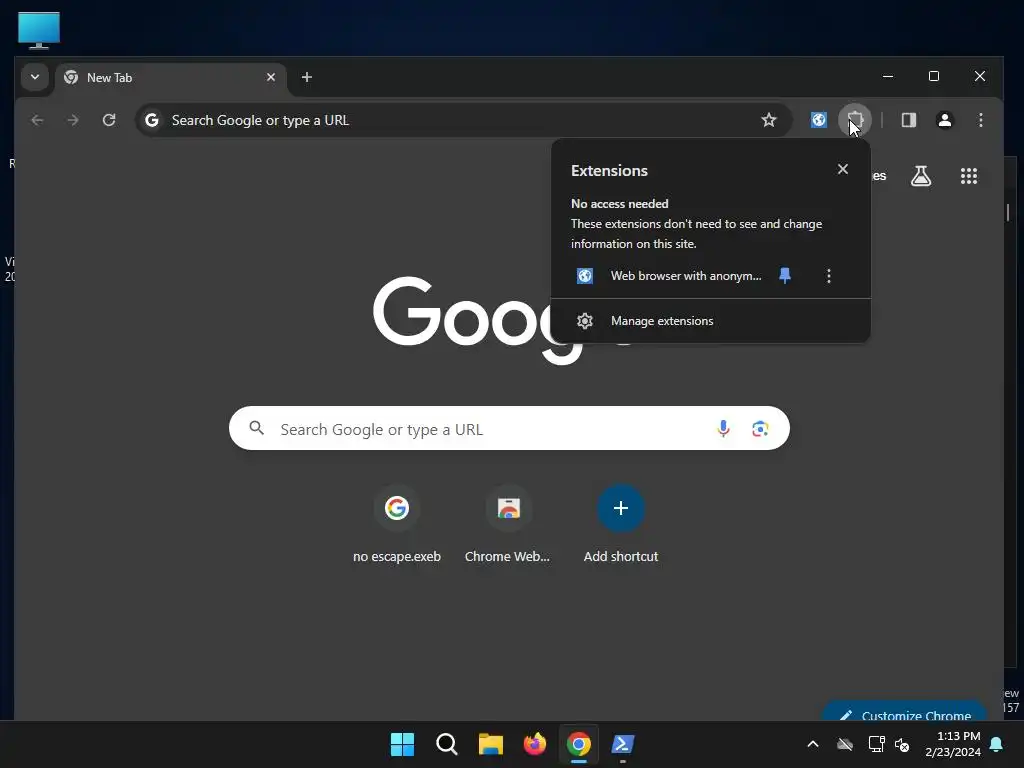
Task: Focus the address bar URL field
Action: [462, 120]
